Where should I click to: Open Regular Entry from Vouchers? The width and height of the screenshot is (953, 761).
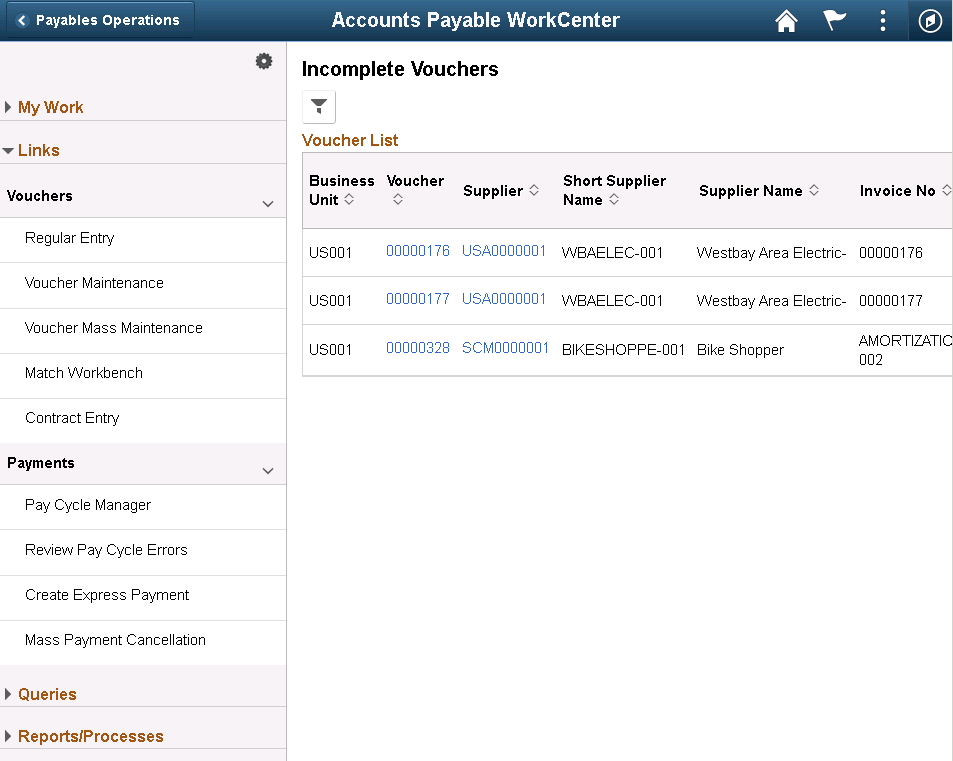pyautogui.click(x=70, y=238)
